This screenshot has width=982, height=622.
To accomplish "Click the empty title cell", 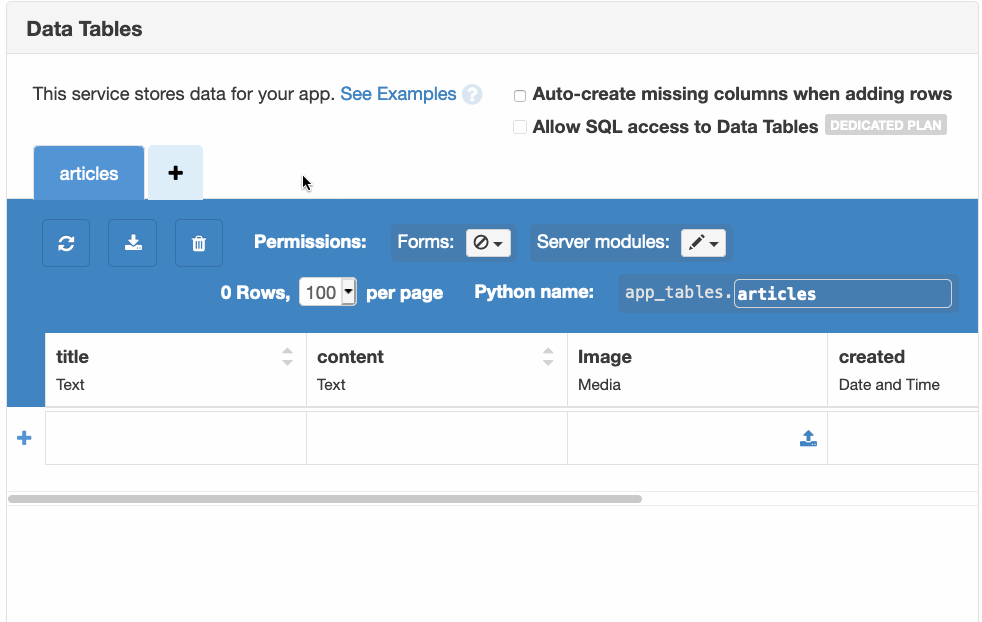I will (176, 438).
